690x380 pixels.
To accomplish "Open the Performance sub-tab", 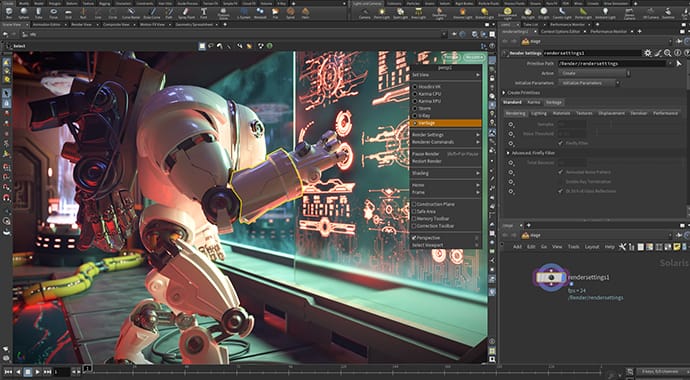I will [x=665, y=113].
